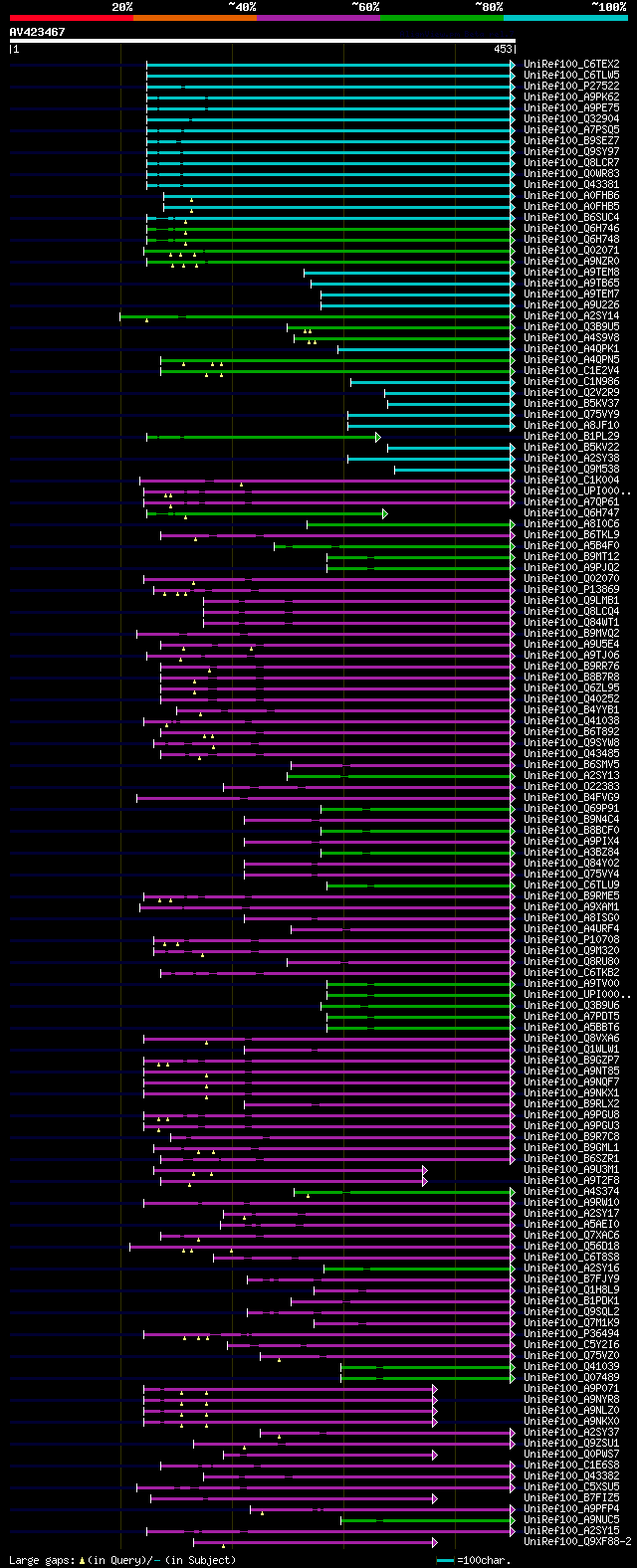Select the label UniRef100_A3BZ84
Viewport: 637px width, 1568px height.
[571, 852]
